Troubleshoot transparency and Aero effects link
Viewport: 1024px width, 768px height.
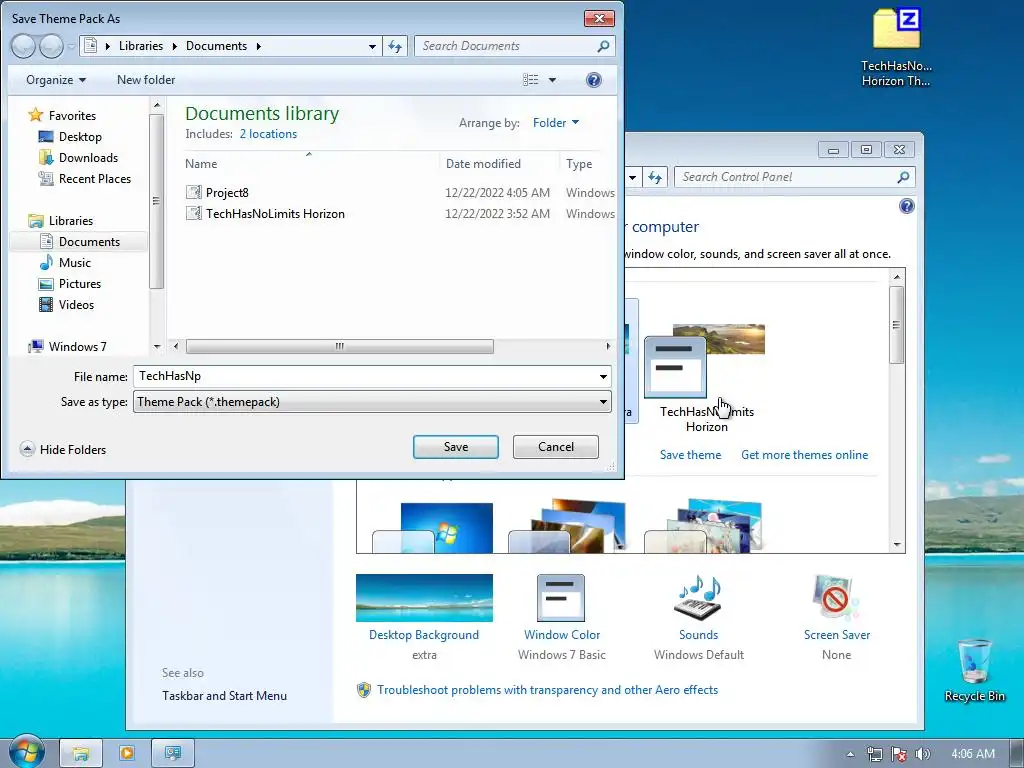click(x=547, y=690)
